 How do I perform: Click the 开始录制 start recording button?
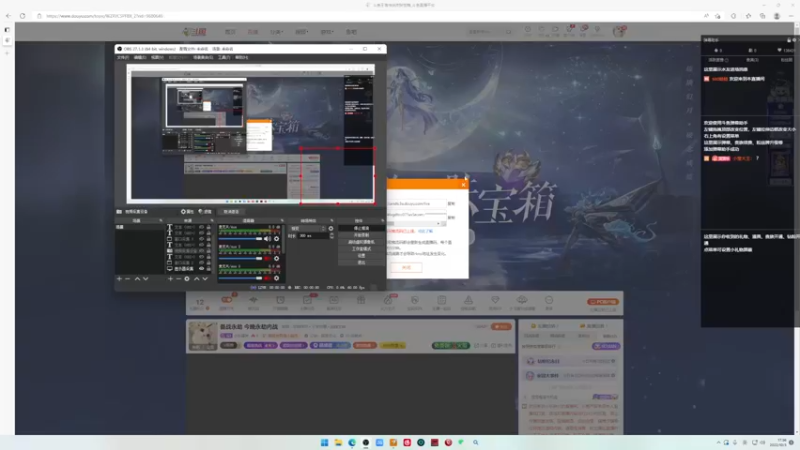(x=361, y=235)
